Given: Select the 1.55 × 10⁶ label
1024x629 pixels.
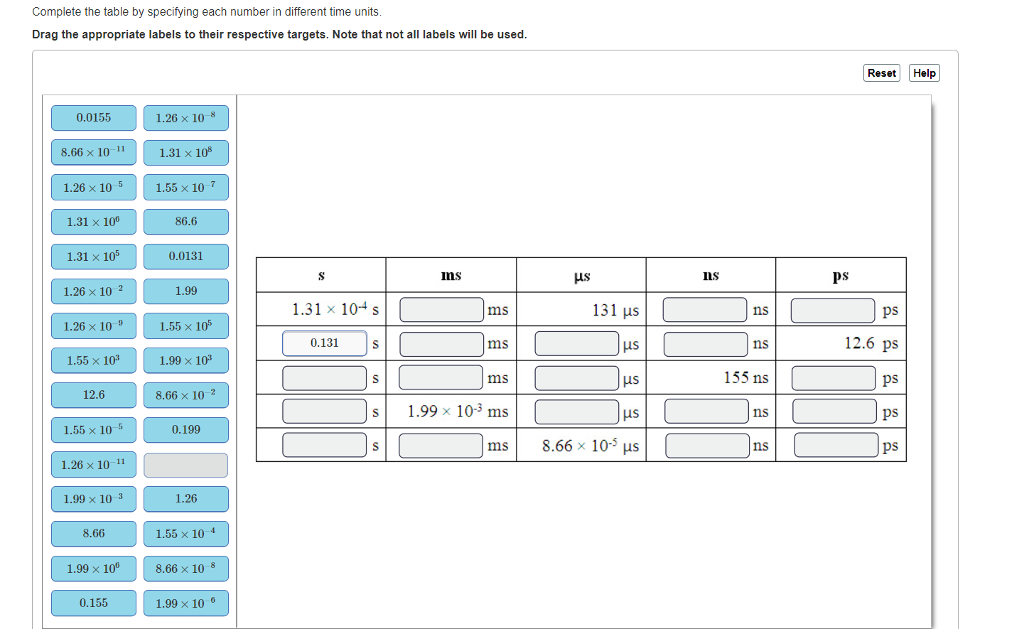Looking at the screenshot, I should pos(186,325).
